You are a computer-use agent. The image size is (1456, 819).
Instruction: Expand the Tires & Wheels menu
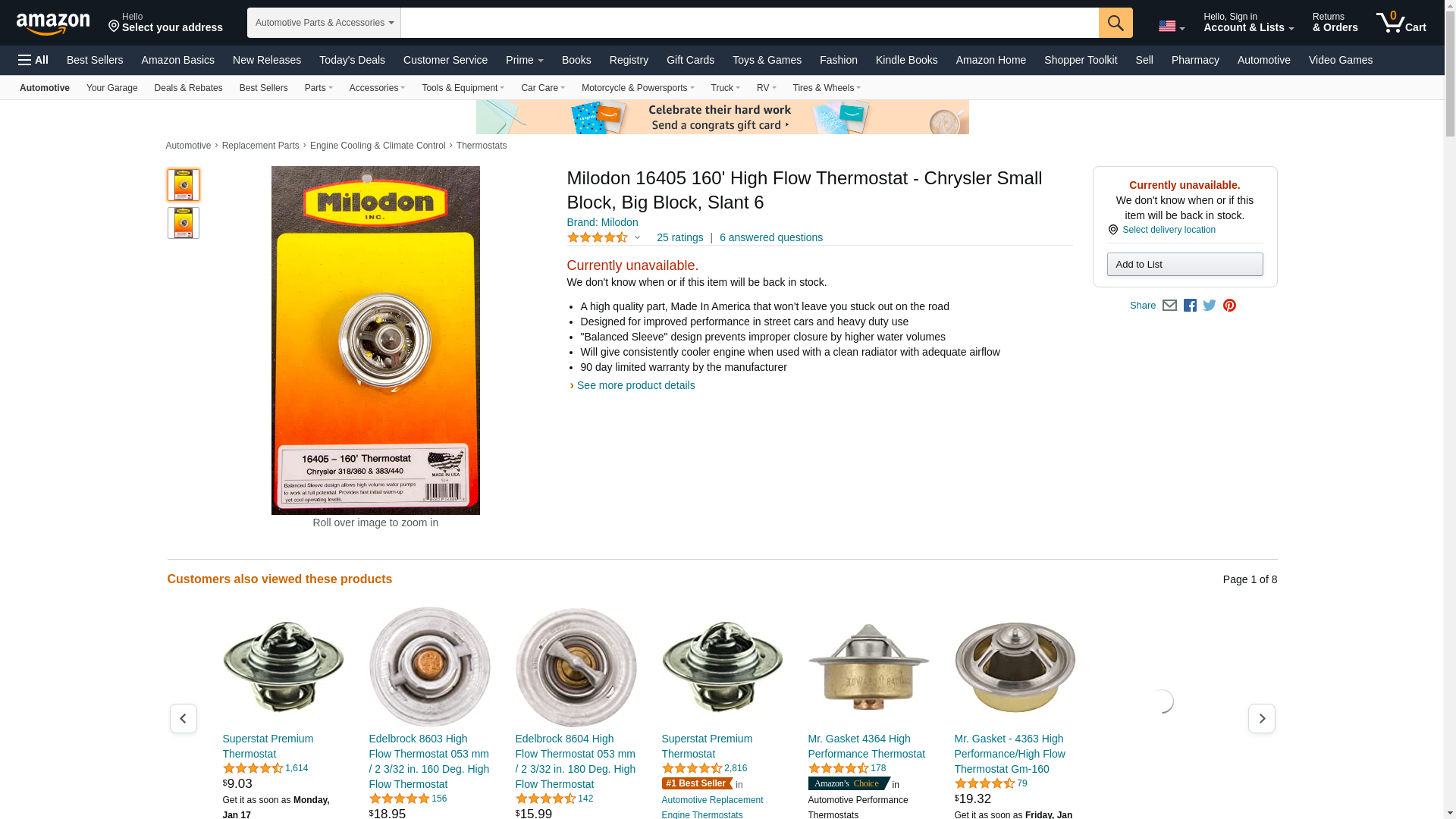coord(827,88)
